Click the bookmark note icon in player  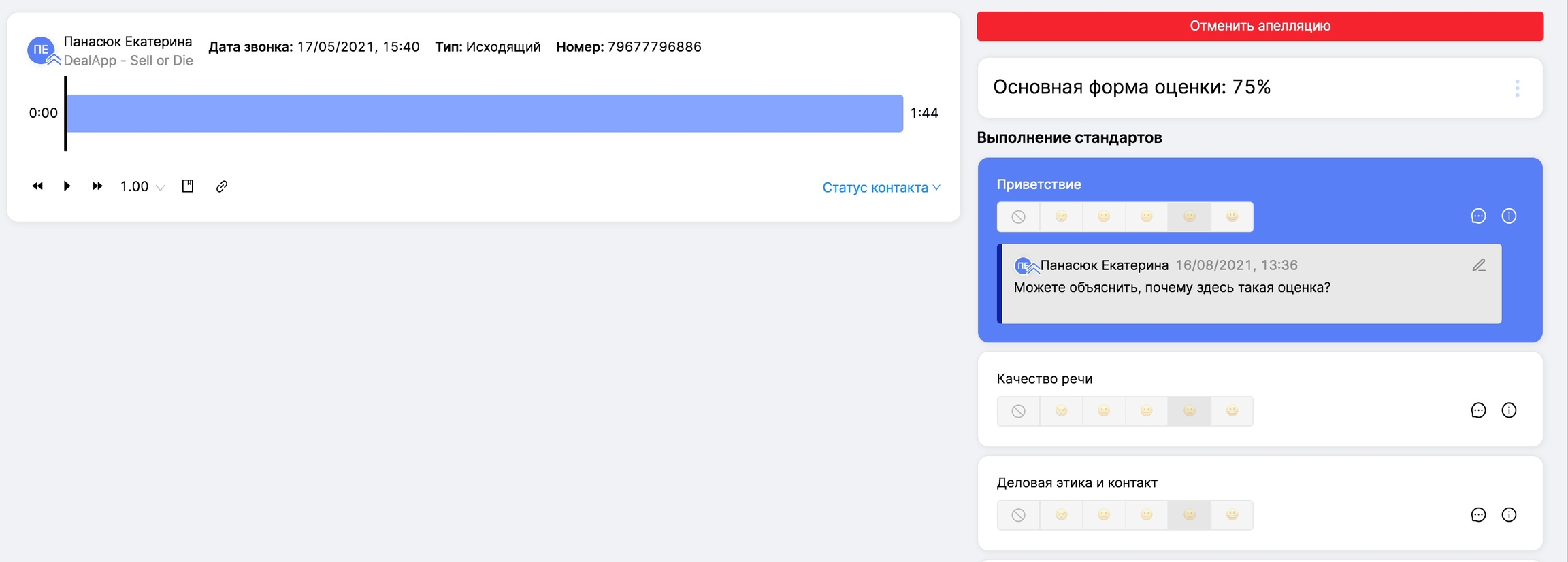pos(188,186)
